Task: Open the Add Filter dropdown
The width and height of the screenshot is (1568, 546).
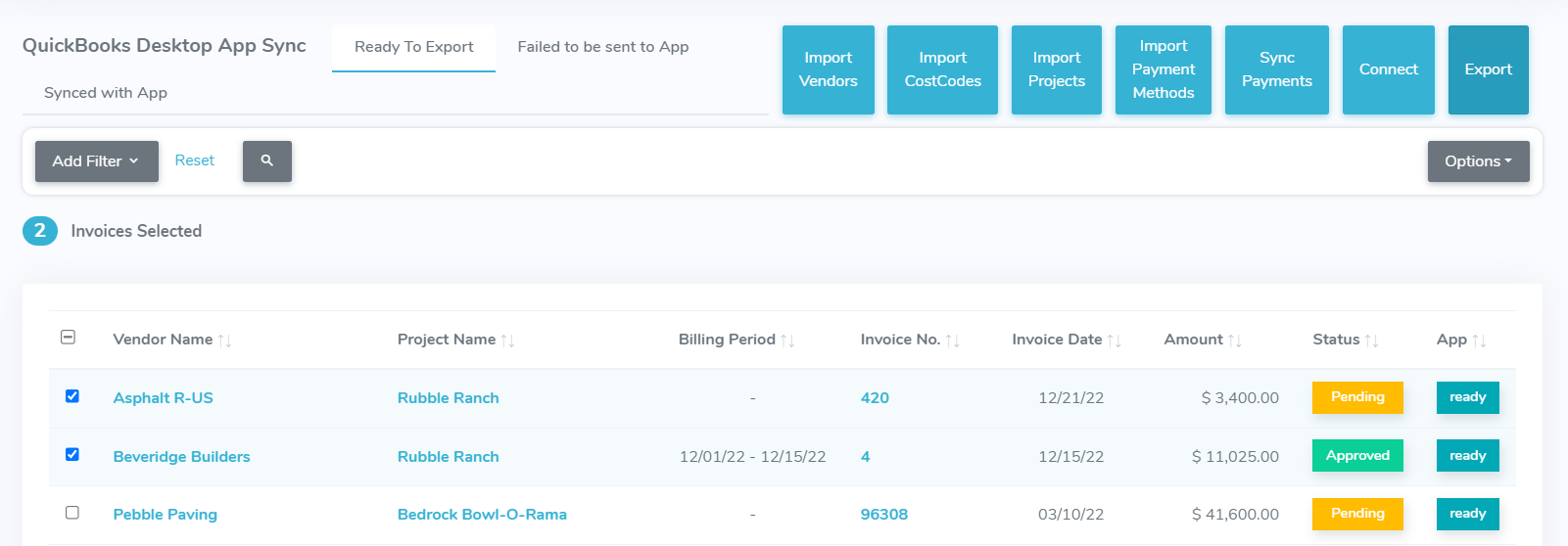Action: (x=96, y=161)
